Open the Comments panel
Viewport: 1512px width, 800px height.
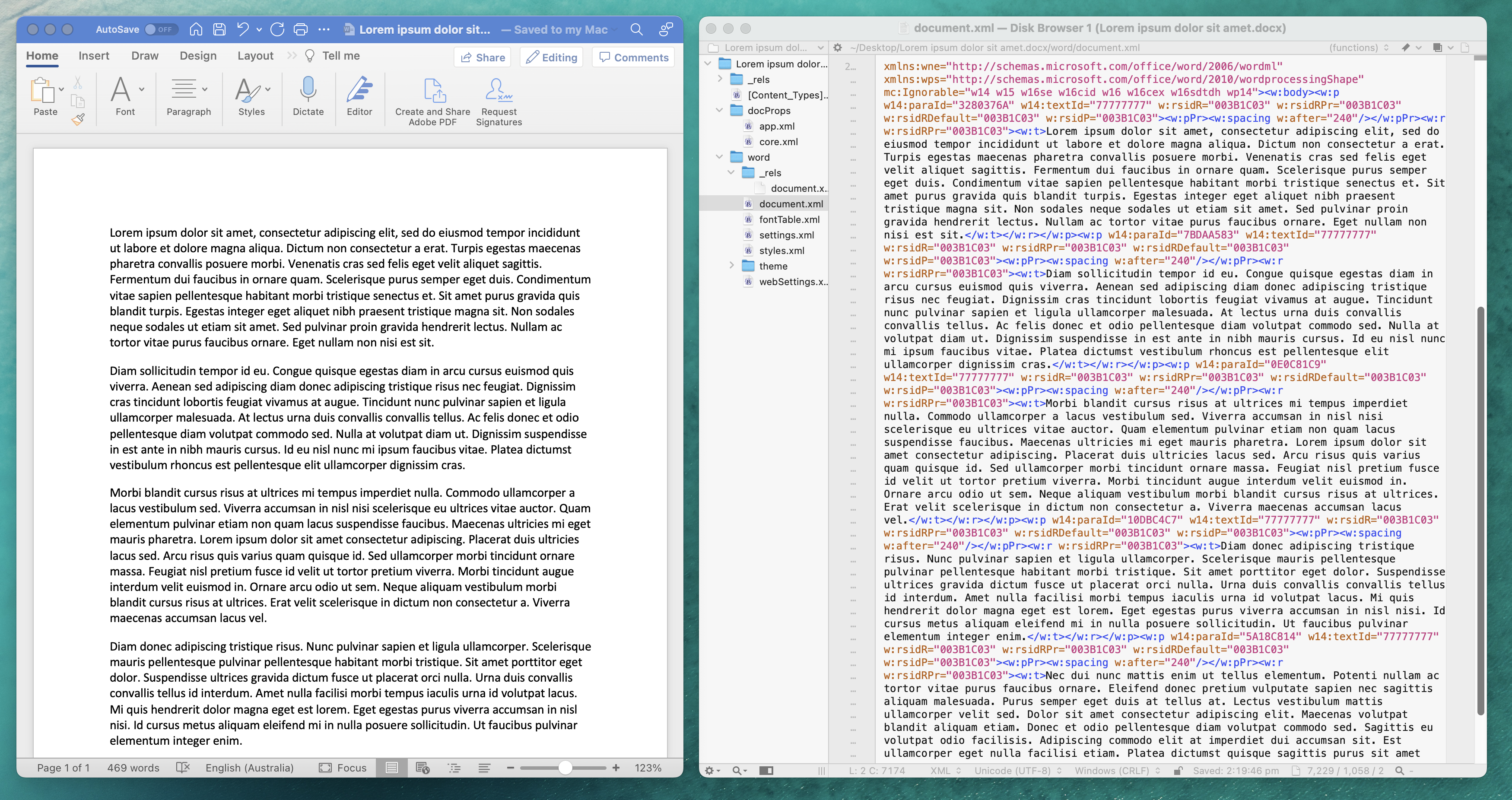[x=633, y=57]
